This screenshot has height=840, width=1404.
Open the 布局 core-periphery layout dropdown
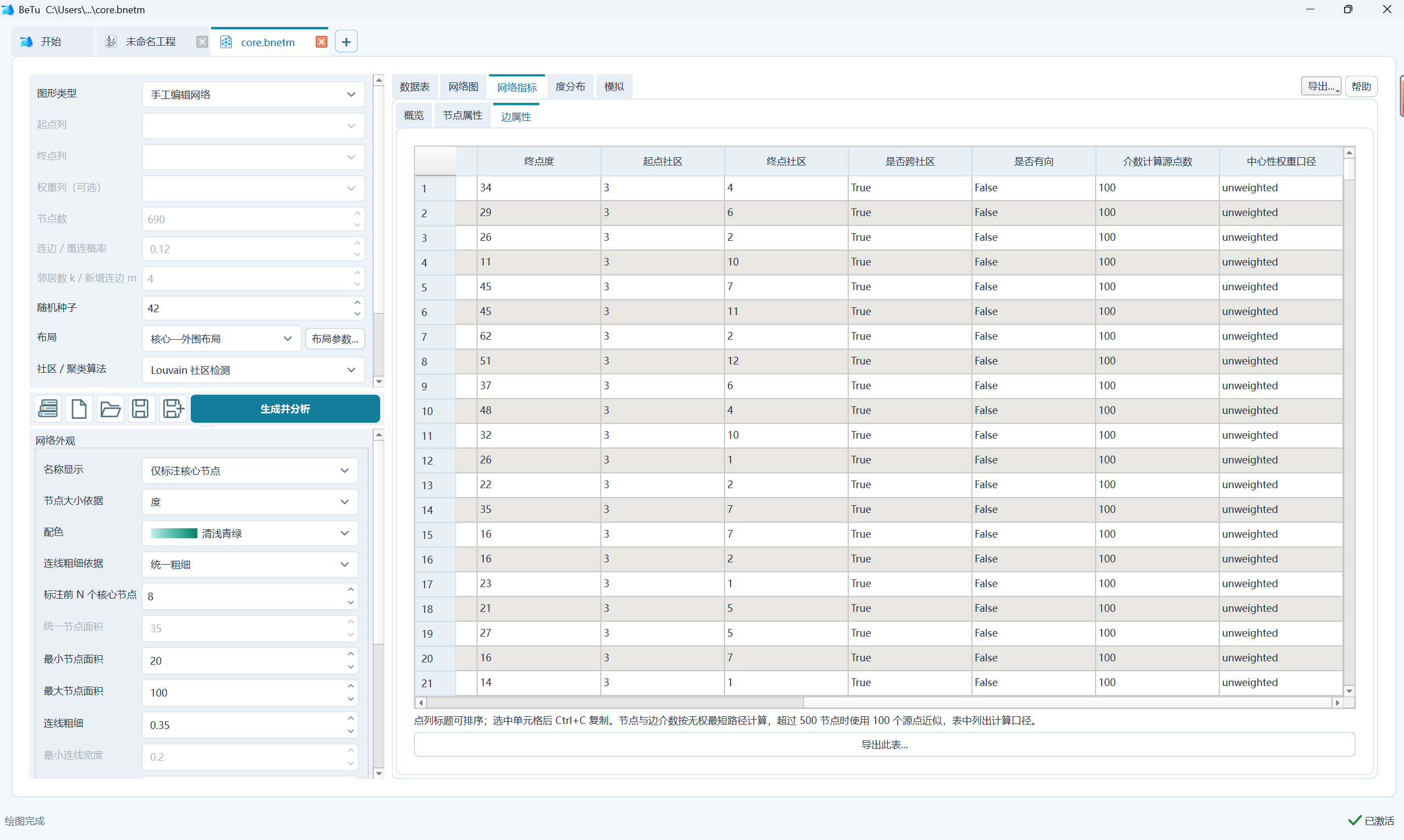pos(222,339)
